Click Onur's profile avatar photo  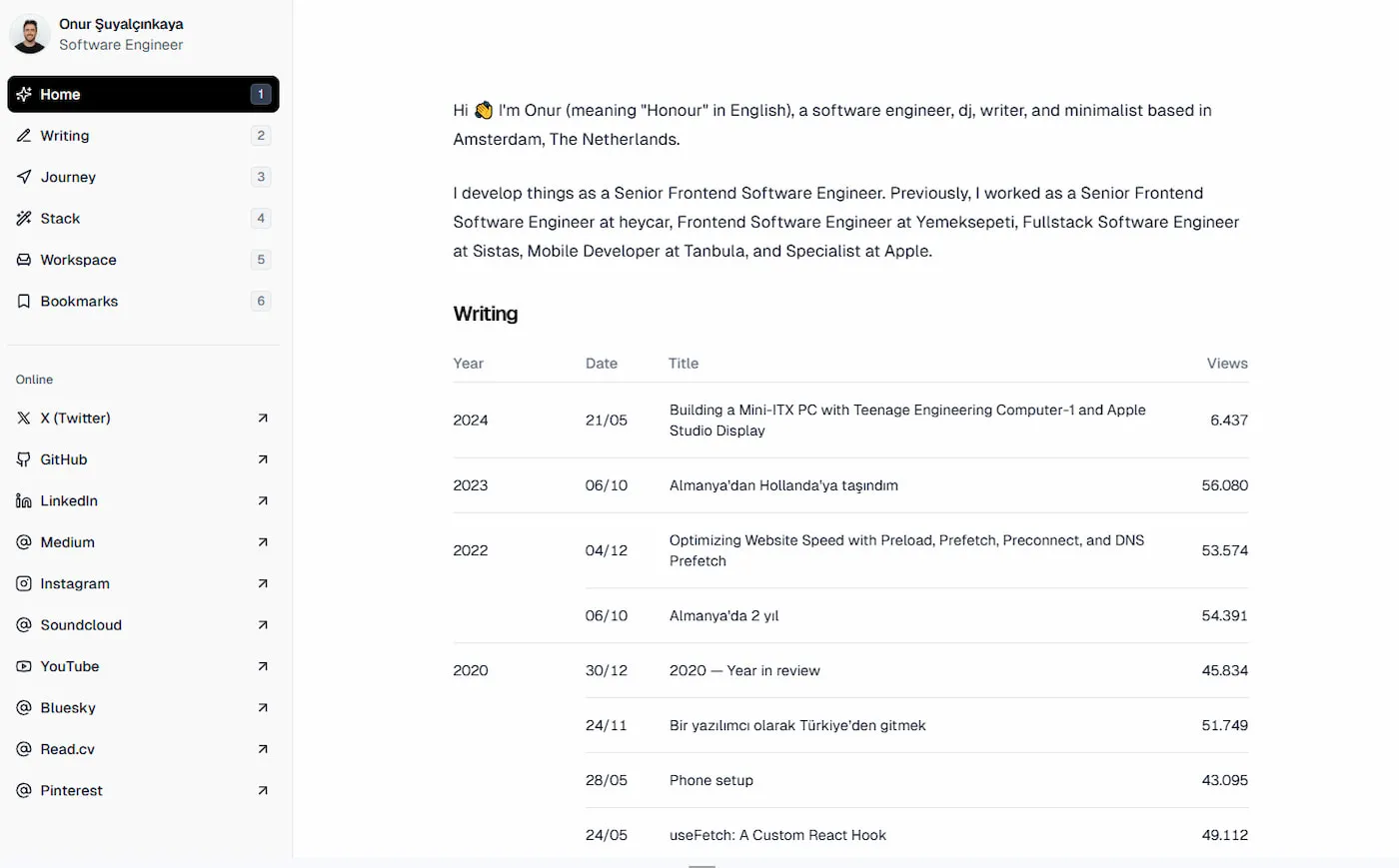[x=30, y=34]
